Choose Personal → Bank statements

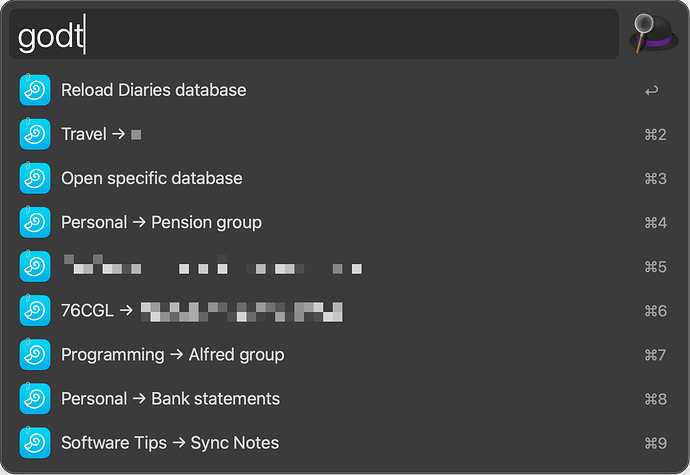(x=170, y=398)
